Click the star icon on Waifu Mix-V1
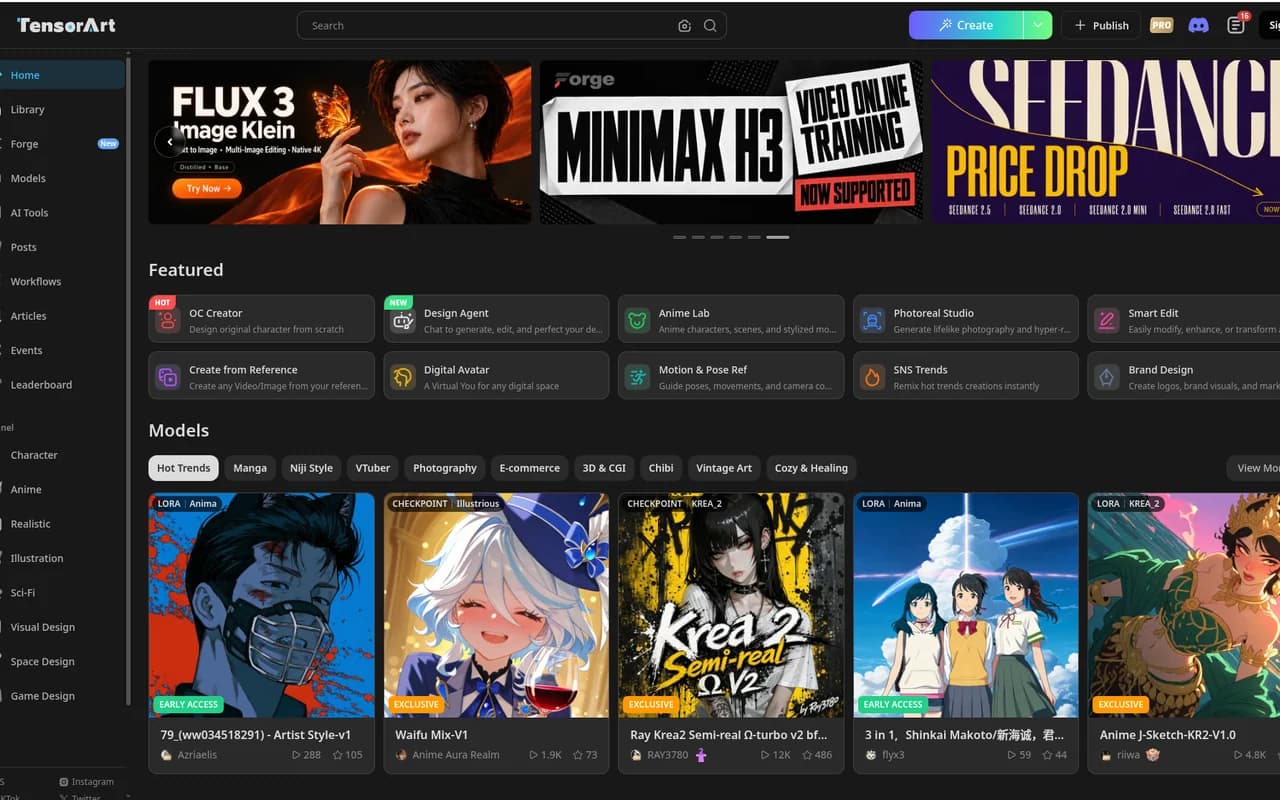The height and width of the screenshot is (800, 1280). pos(578,755)
